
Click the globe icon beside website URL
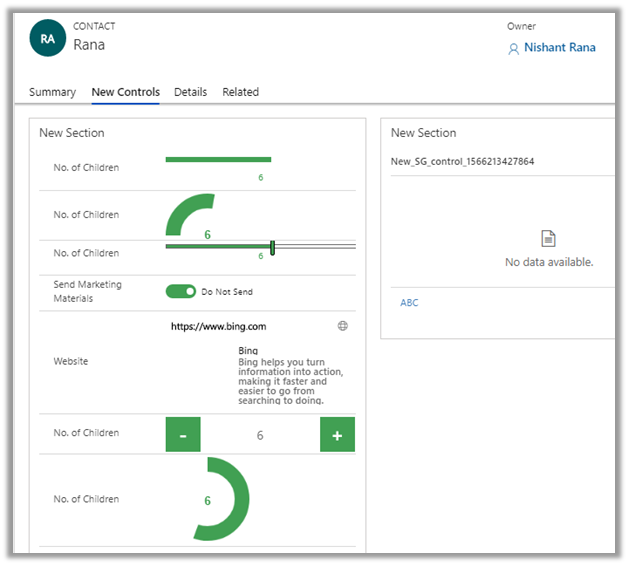click(x=343, y=326)
